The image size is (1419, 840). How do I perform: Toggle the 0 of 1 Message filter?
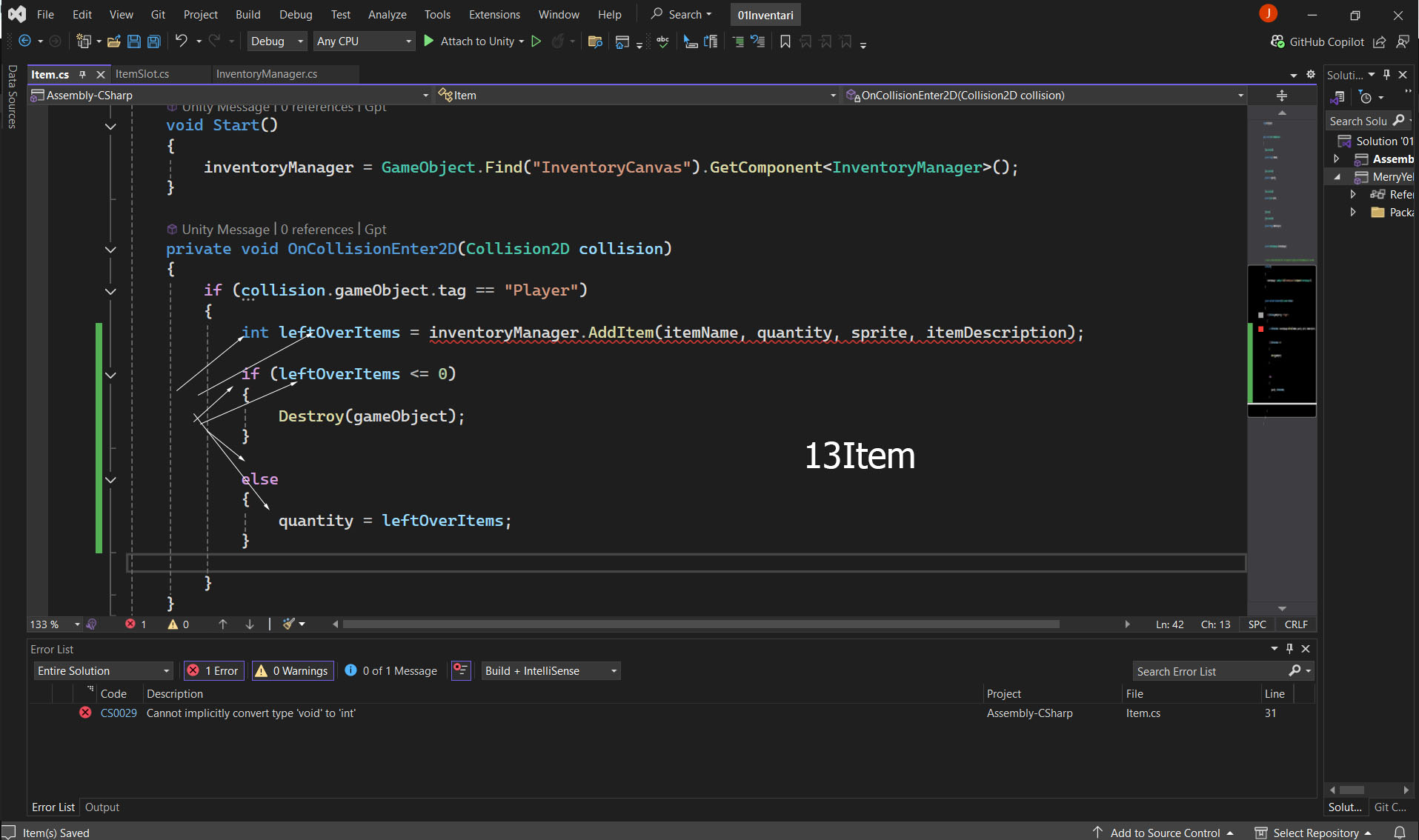[x=391, y=670]
